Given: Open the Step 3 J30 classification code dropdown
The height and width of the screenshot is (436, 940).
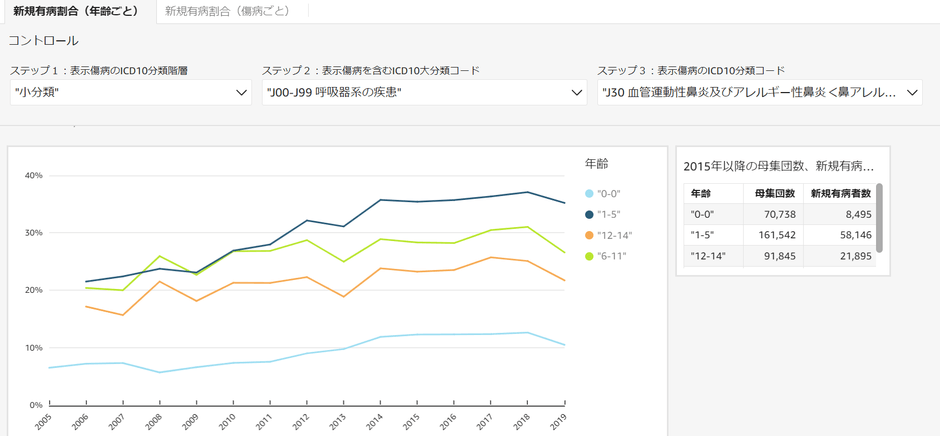Looking at the screenshot, I should [759, 92].
